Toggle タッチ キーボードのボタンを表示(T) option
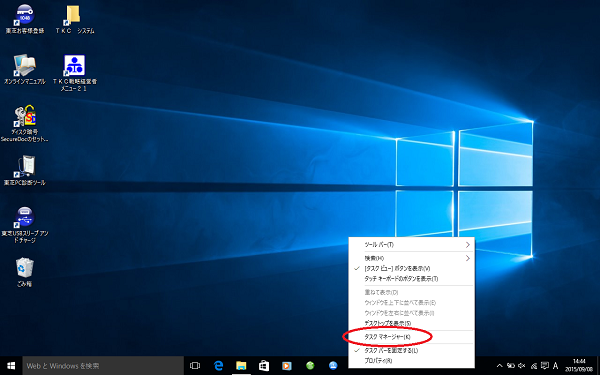This screenshot has width=600, height=375. tap(412, 279)
